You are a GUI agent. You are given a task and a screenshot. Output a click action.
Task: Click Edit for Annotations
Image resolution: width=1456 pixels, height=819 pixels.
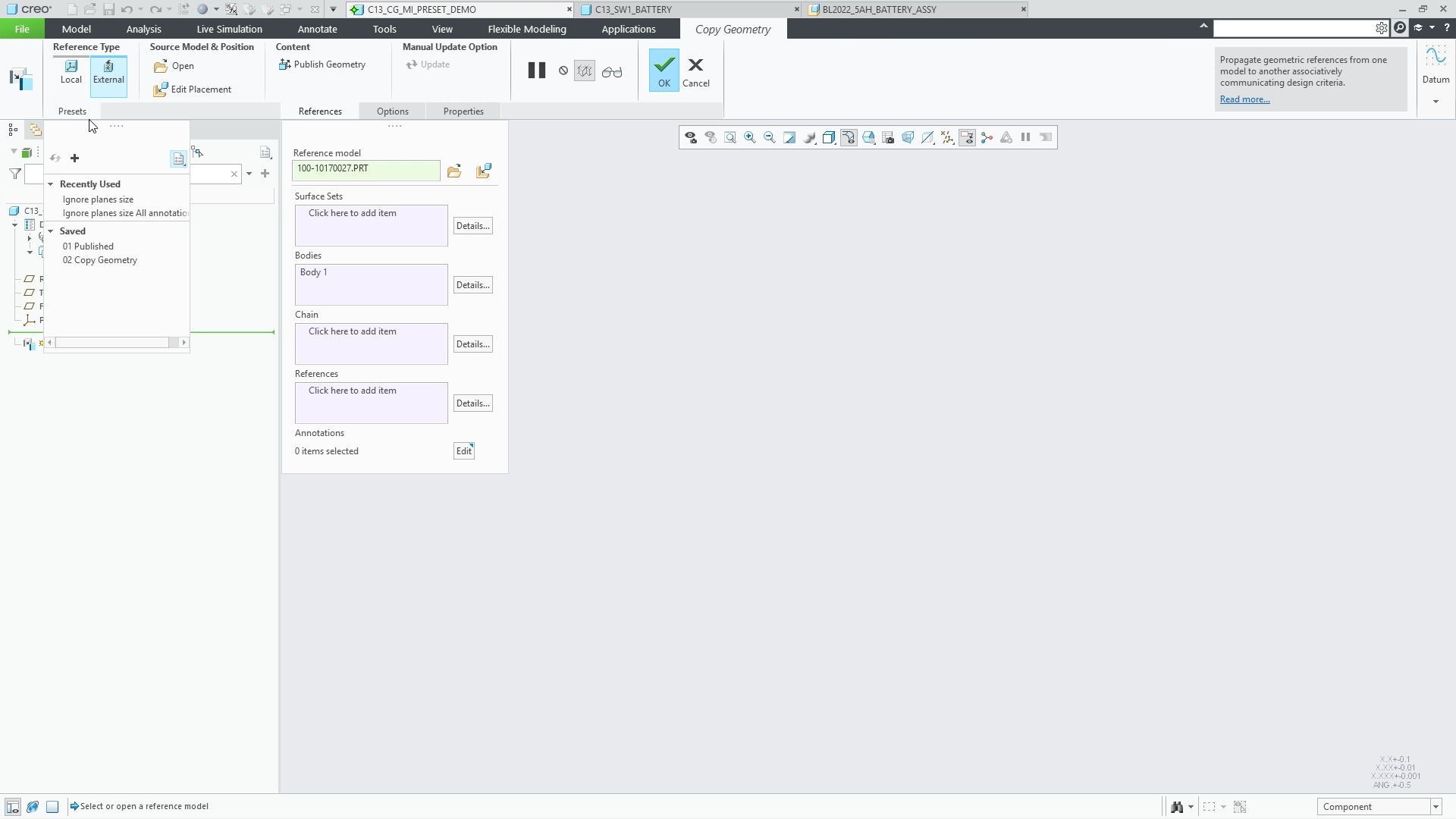click(x=463, y=451)
